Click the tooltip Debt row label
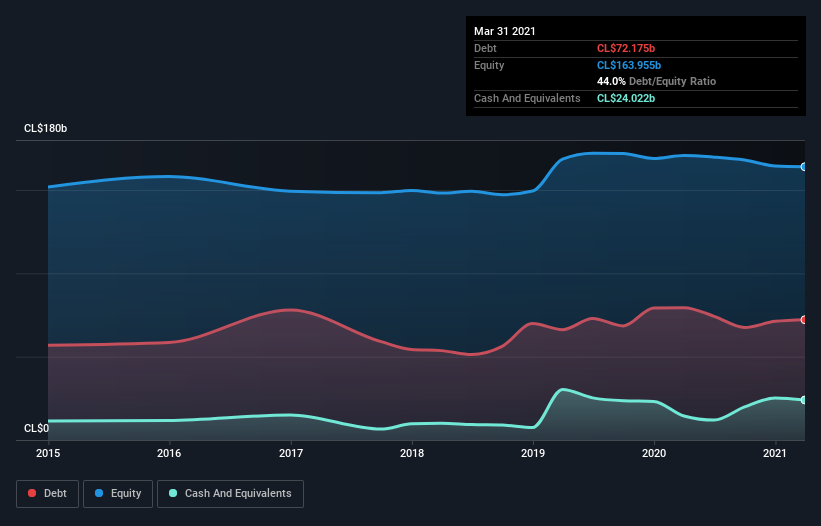This screenshot has width=821, height=526. pyautogui.click(x=485, y=48)
